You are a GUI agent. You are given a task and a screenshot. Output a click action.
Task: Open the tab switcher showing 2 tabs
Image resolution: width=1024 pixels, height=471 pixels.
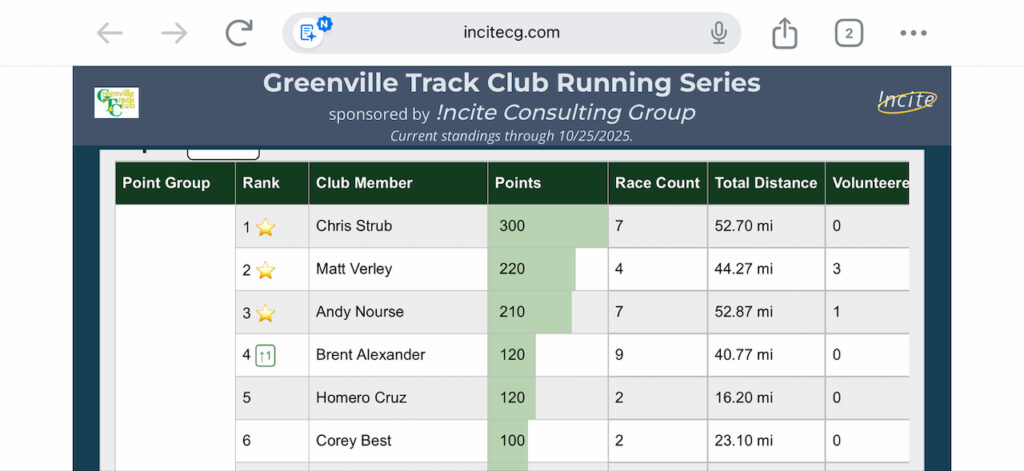tap(848, 33)
